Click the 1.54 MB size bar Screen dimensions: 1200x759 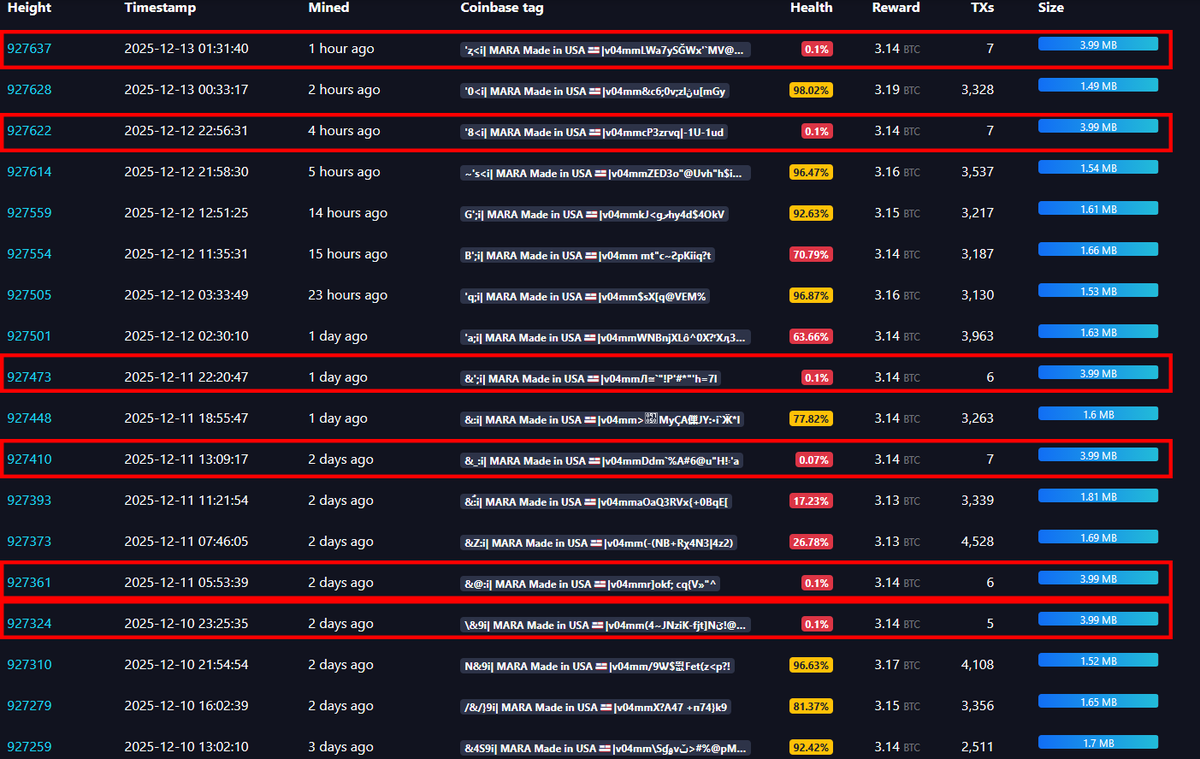1098,168
